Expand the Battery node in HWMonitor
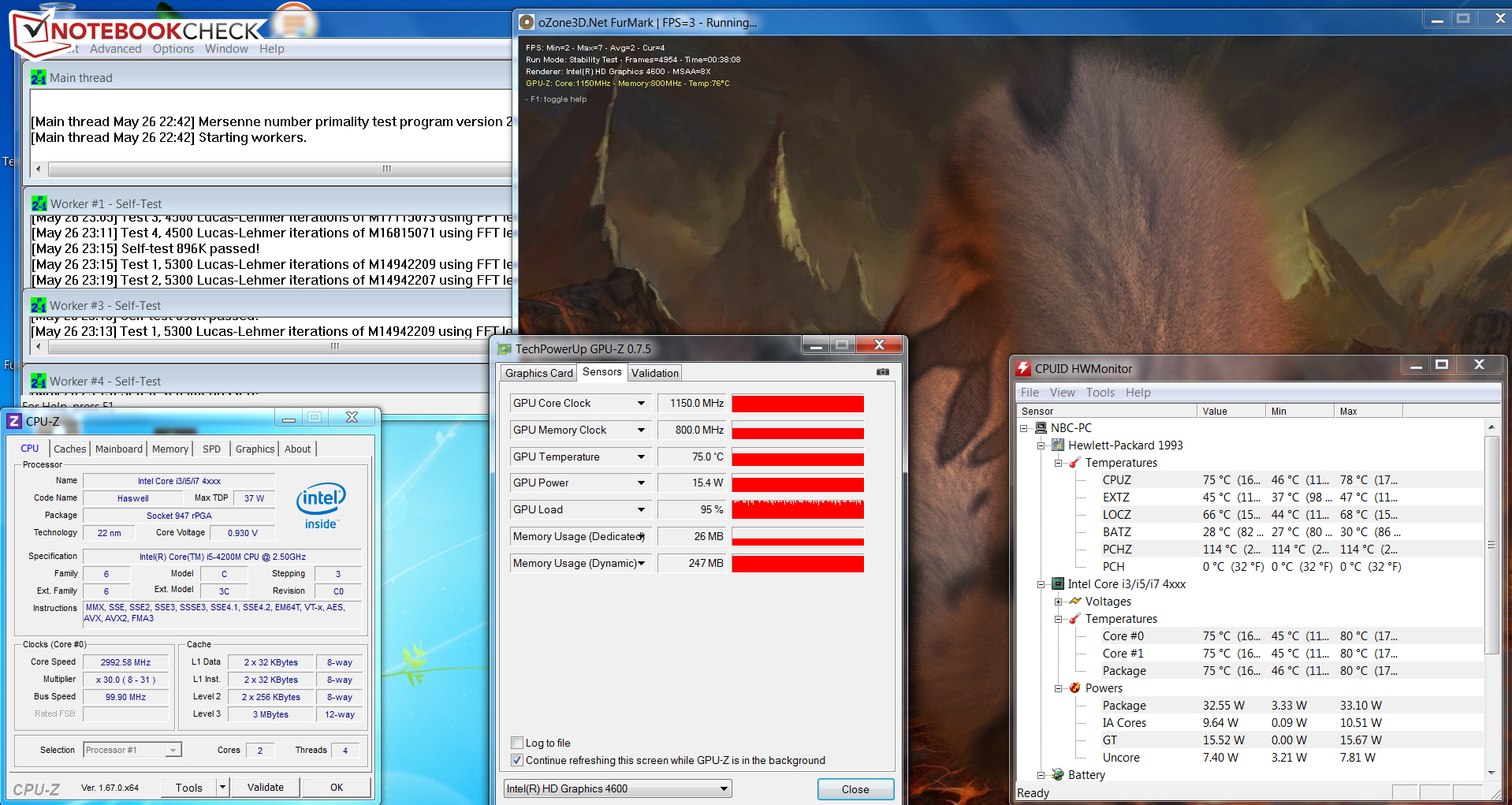This screenshot has width=1512, height=805. [x=1041, y=775]
